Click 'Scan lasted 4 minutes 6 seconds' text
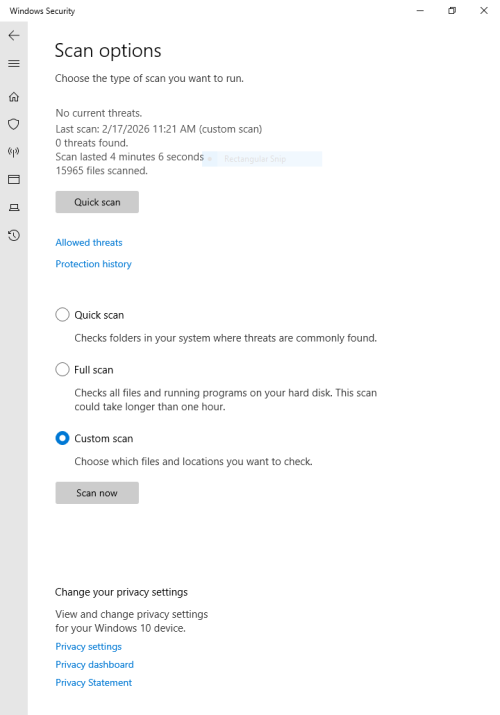500x715 pixels. coord(129,157)
